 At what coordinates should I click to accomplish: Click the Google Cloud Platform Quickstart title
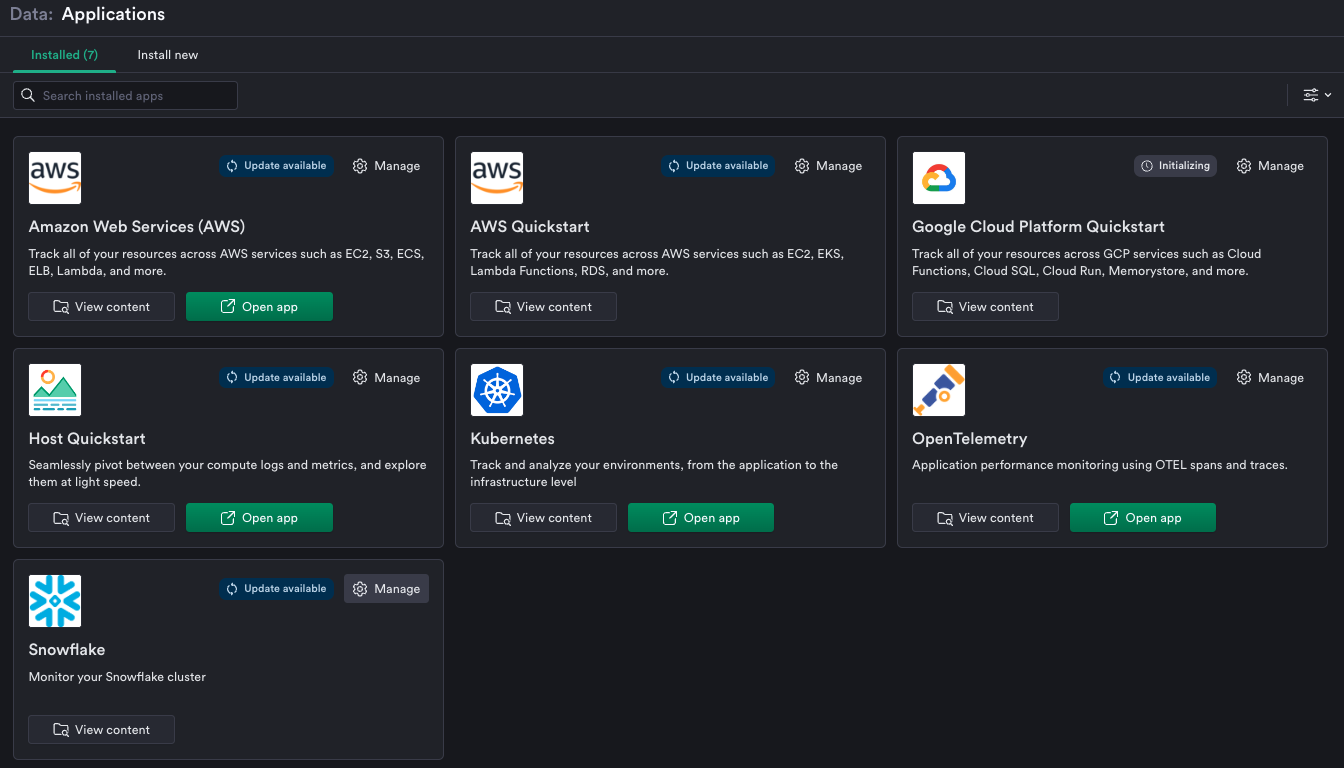coord(1039,227)
